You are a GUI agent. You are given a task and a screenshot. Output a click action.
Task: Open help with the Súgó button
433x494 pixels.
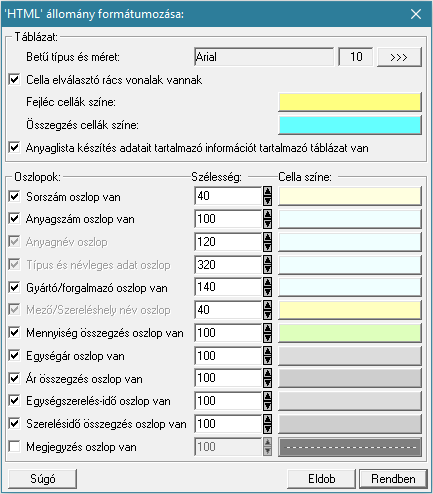tap(43, 479)
